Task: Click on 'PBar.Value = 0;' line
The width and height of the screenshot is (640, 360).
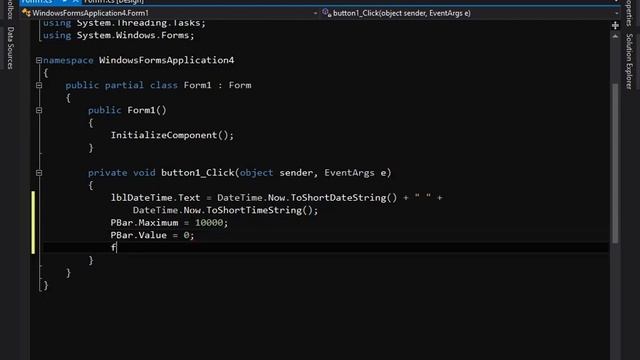Action: click(x=152, y=236)
